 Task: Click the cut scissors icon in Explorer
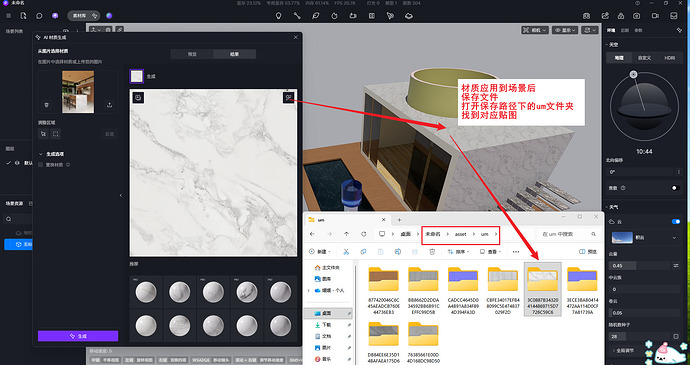(346, 252)
